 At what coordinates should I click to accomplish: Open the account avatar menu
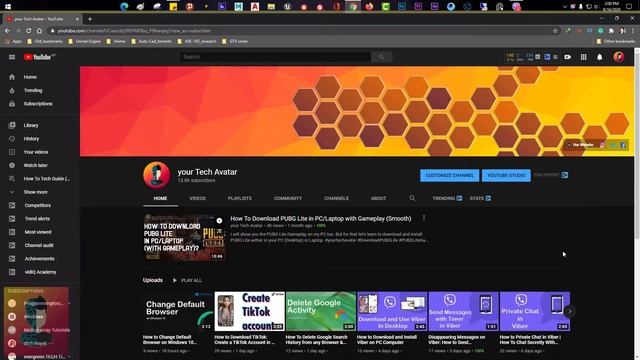pos(619,57)
